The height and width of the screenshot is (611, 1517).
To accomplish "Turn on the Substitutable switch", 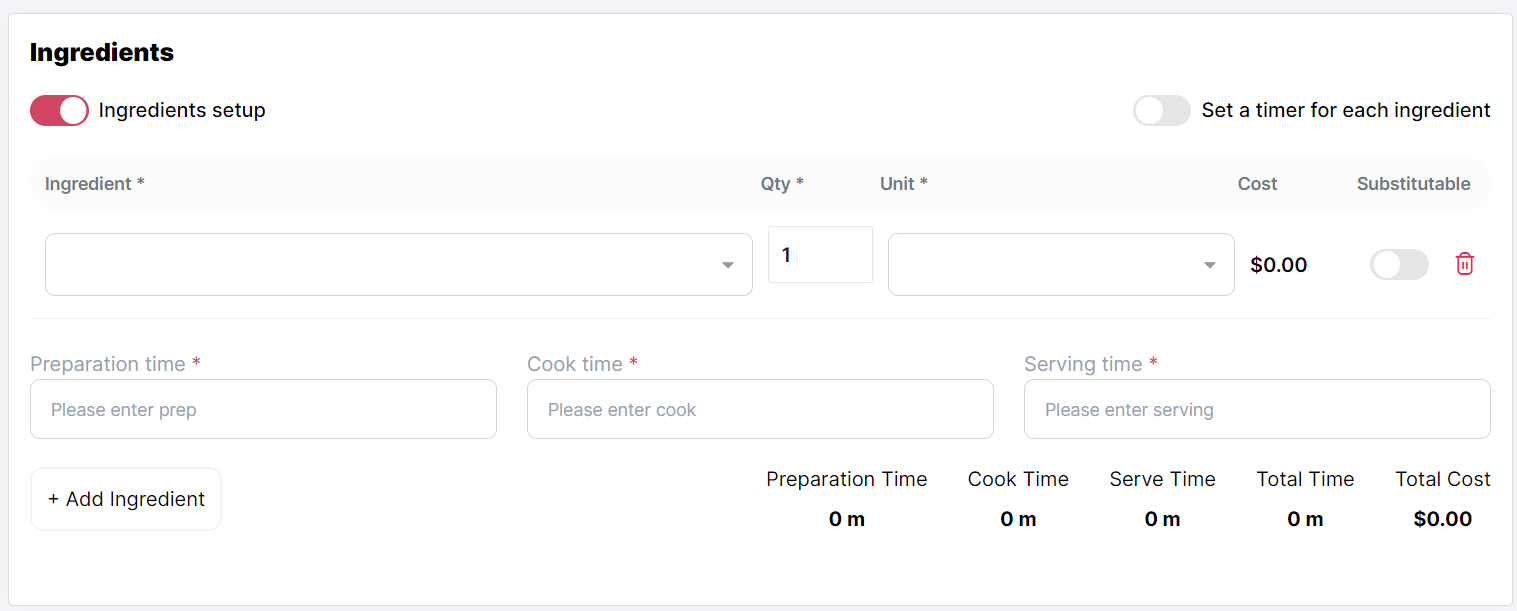I will coord(1398,264).
